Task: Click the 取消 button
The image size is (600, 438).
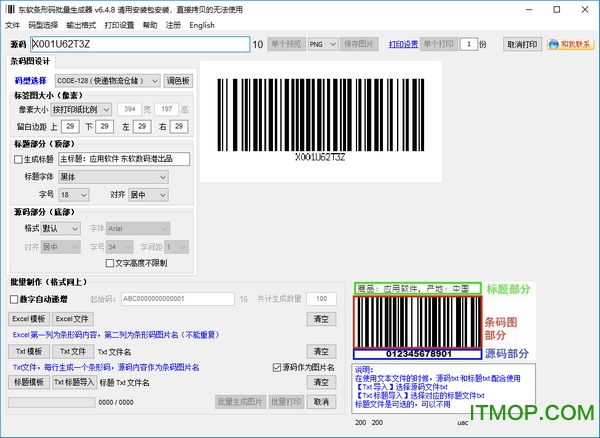Action: [x=321, y=402]
